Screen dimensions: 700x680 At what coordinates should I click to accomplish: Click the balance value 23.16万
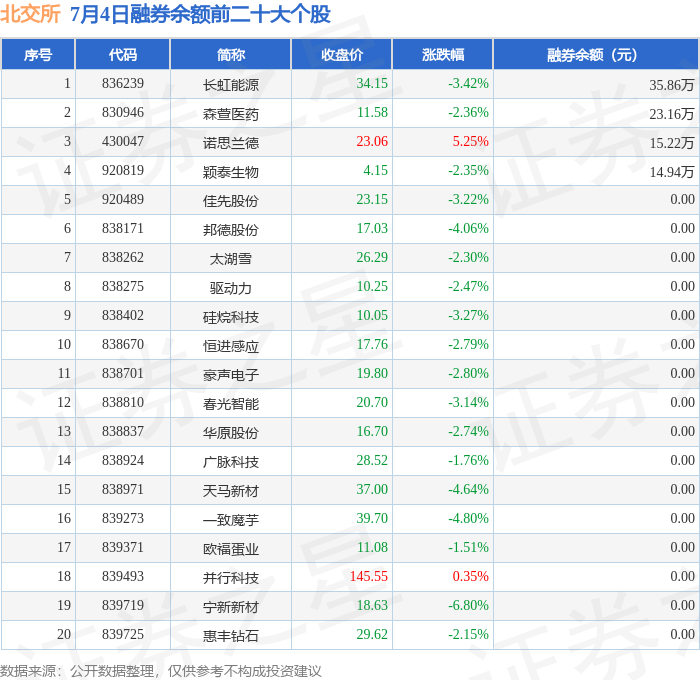[671, 114]
